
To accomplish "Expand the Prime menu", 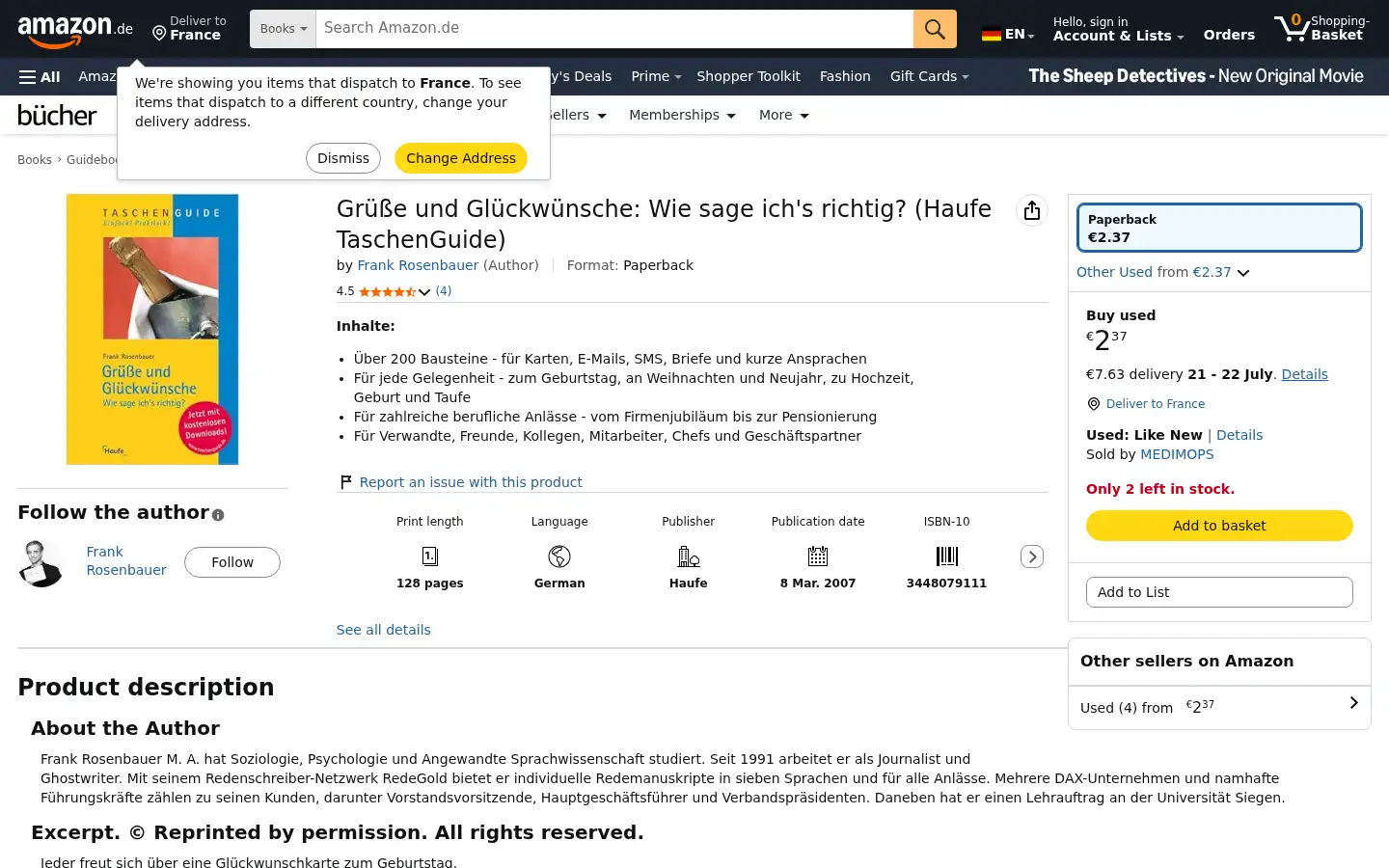I will click(x=656, y=76).
